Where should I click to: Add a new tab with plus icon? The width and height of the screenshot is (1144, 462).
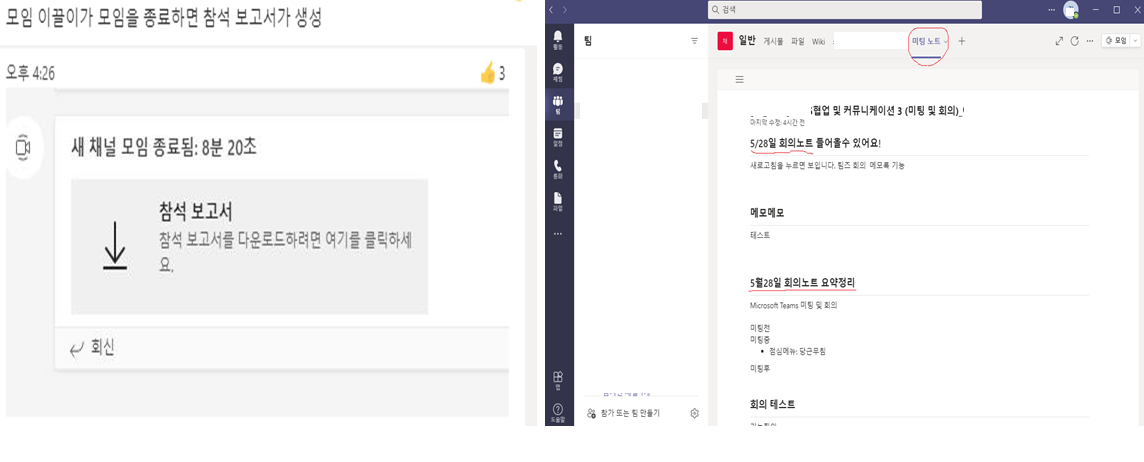962,42
